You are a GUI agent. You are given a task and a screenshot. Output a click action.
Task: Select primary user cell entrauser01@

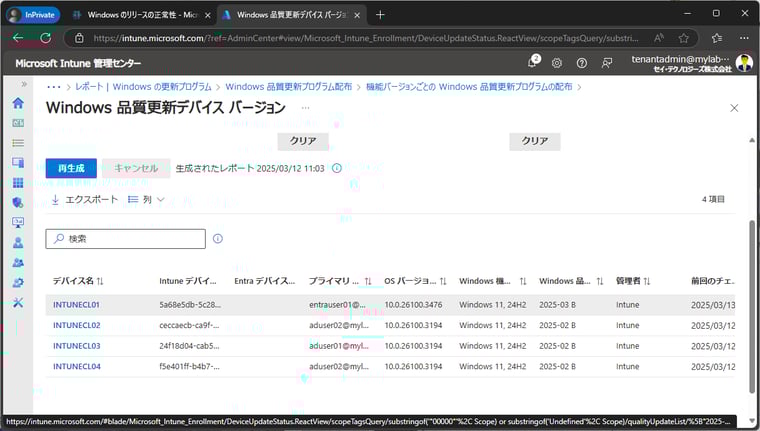coord(337,305)
